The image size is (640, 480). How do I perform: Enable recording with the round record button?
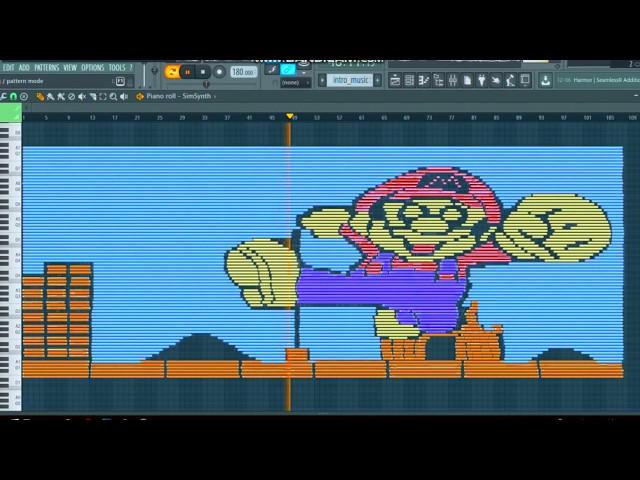[x=219, y=72]
